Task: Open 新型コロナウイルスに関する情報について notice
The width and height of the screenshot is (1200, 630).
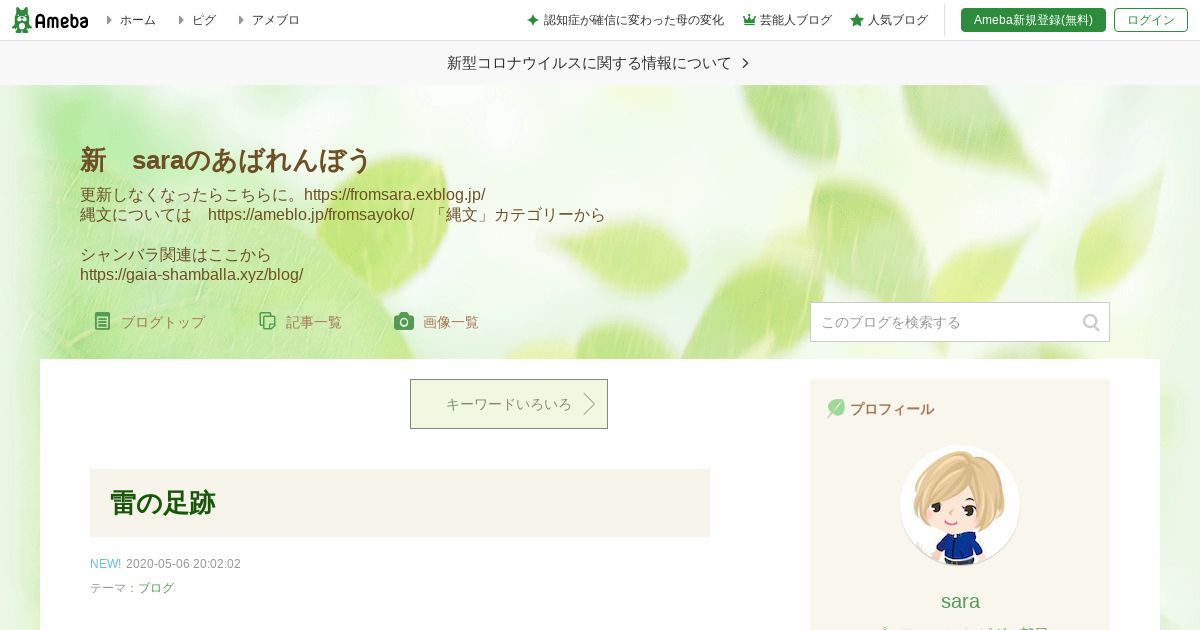Action: [x=589, y=63]
